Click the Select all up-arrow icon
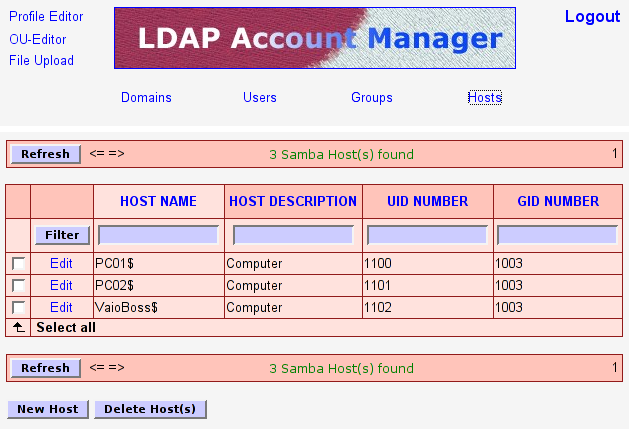The height and width of the screenshot is (429, 629). 18,327
